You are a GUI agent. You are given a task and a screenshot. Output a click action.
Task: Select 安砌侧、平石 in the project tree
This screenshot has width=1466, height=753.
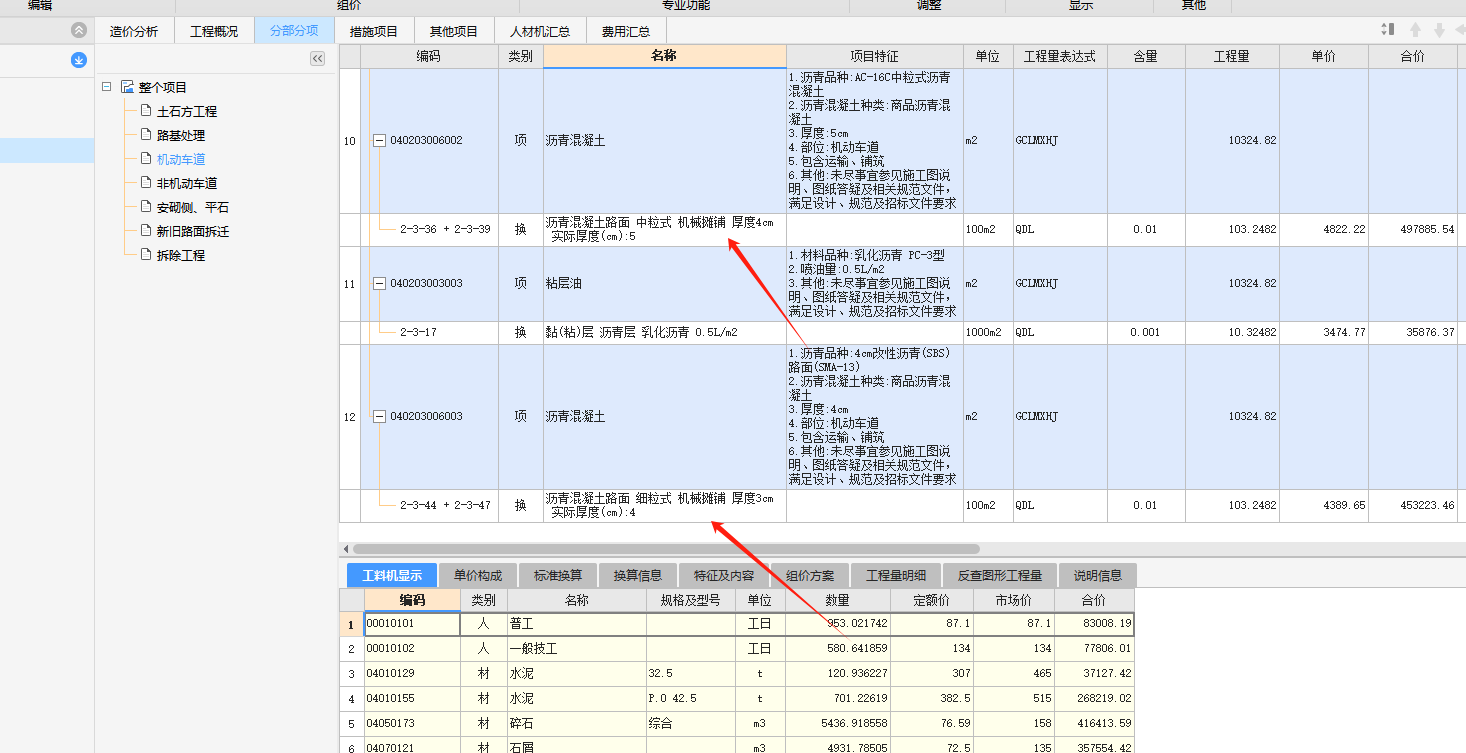(x=193, y=207)
